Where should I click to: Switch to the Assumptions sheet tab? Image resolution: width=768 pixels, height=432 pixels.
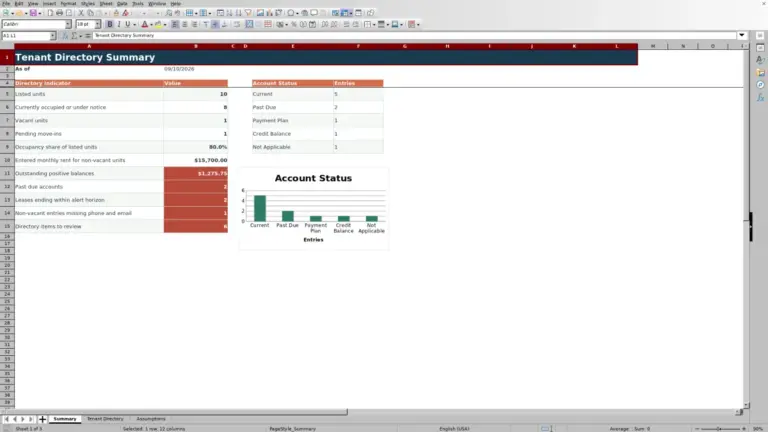click(x=151, y=419)
